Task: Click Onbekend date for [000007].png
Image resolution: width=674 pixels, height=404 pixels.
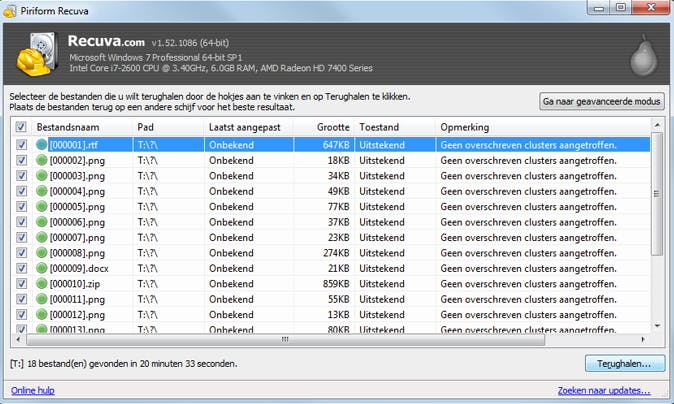Action: [231, 238]
